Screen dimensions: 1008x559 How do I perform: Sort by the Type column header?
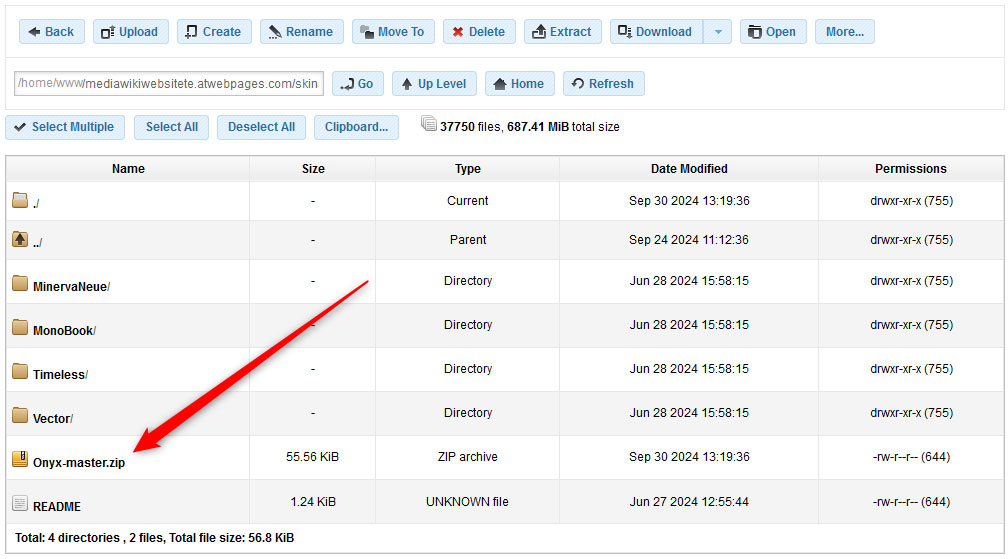coord(467,168)
